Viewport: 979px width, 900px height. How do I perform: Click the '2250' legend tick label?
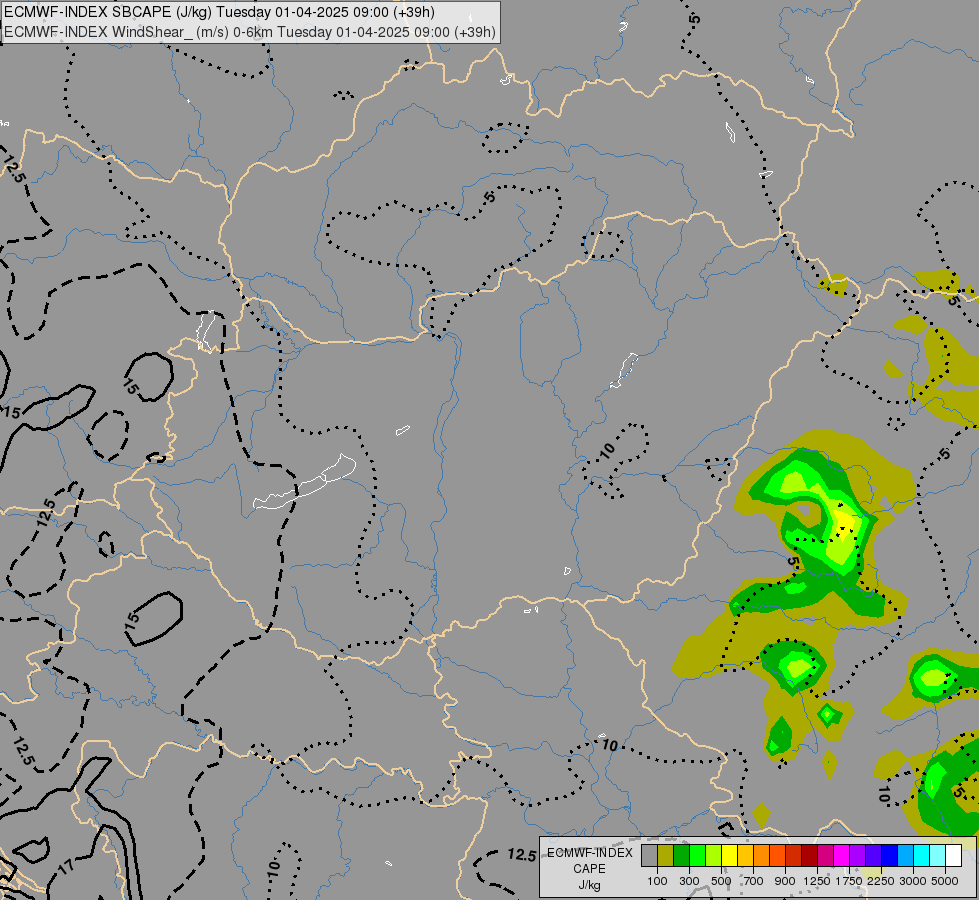(881, 881)
